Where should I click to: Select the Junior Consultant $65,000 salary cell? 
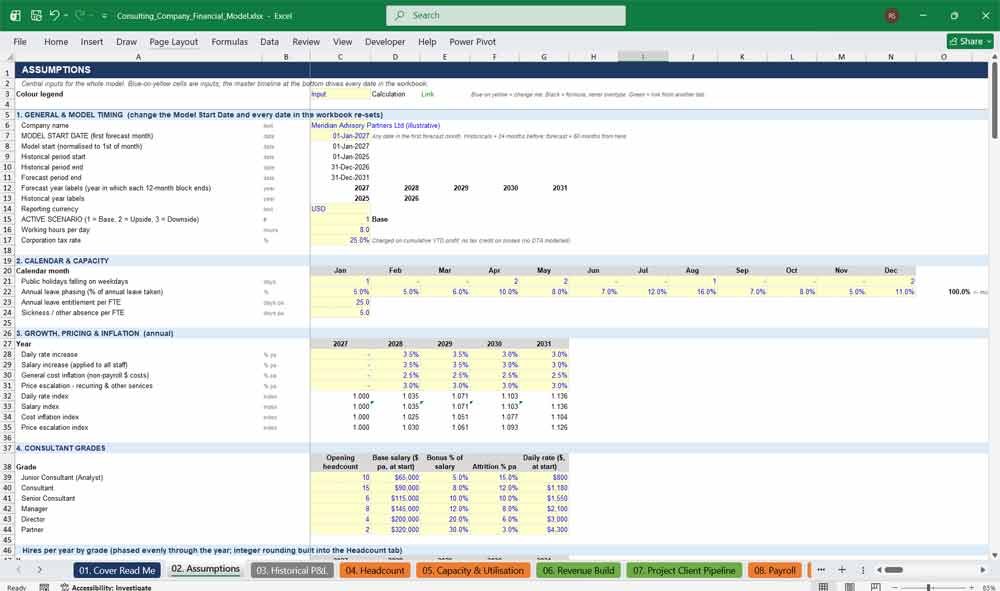click(x=395, y=478)
